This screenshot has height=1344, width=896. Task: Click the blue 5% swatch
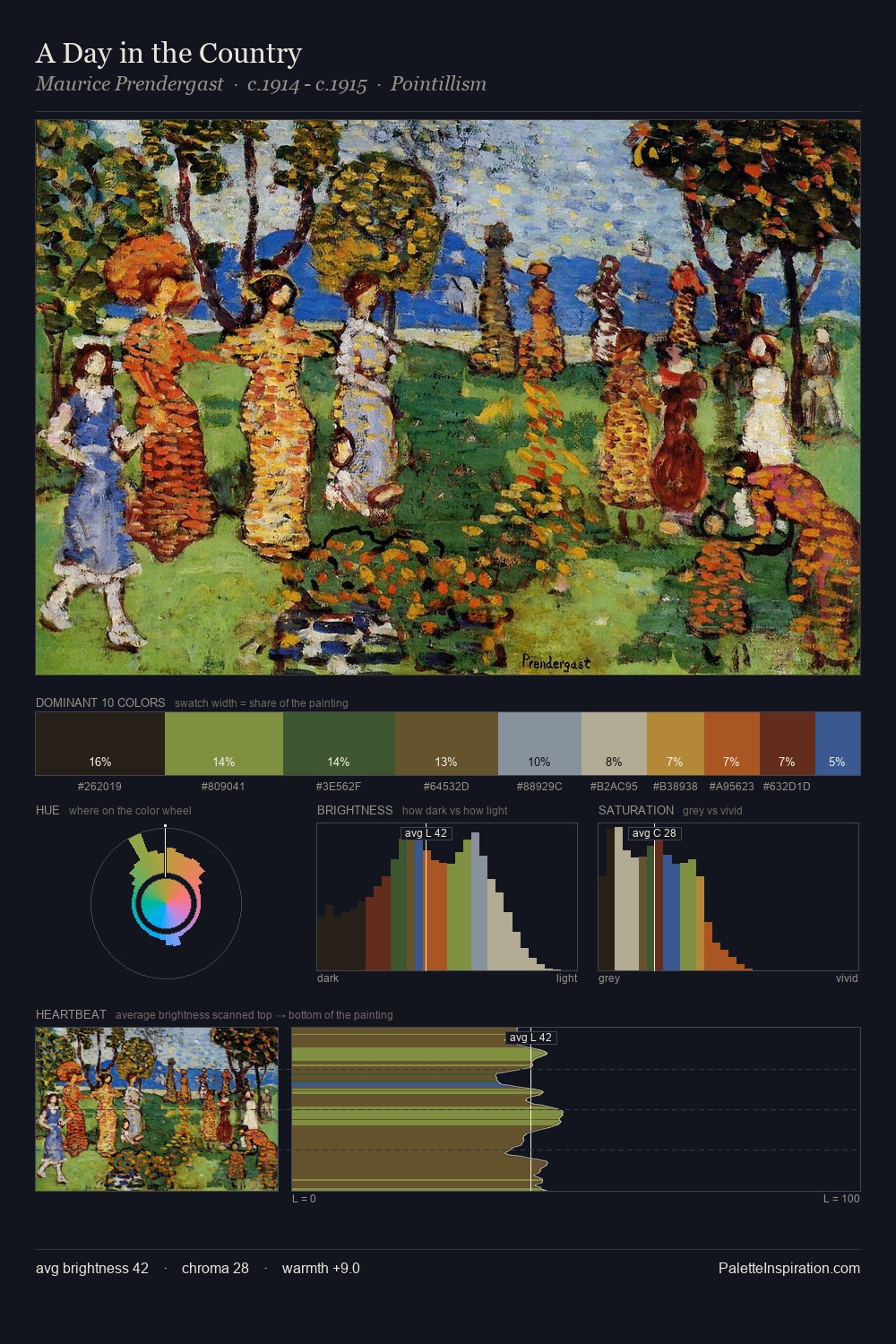838,744
